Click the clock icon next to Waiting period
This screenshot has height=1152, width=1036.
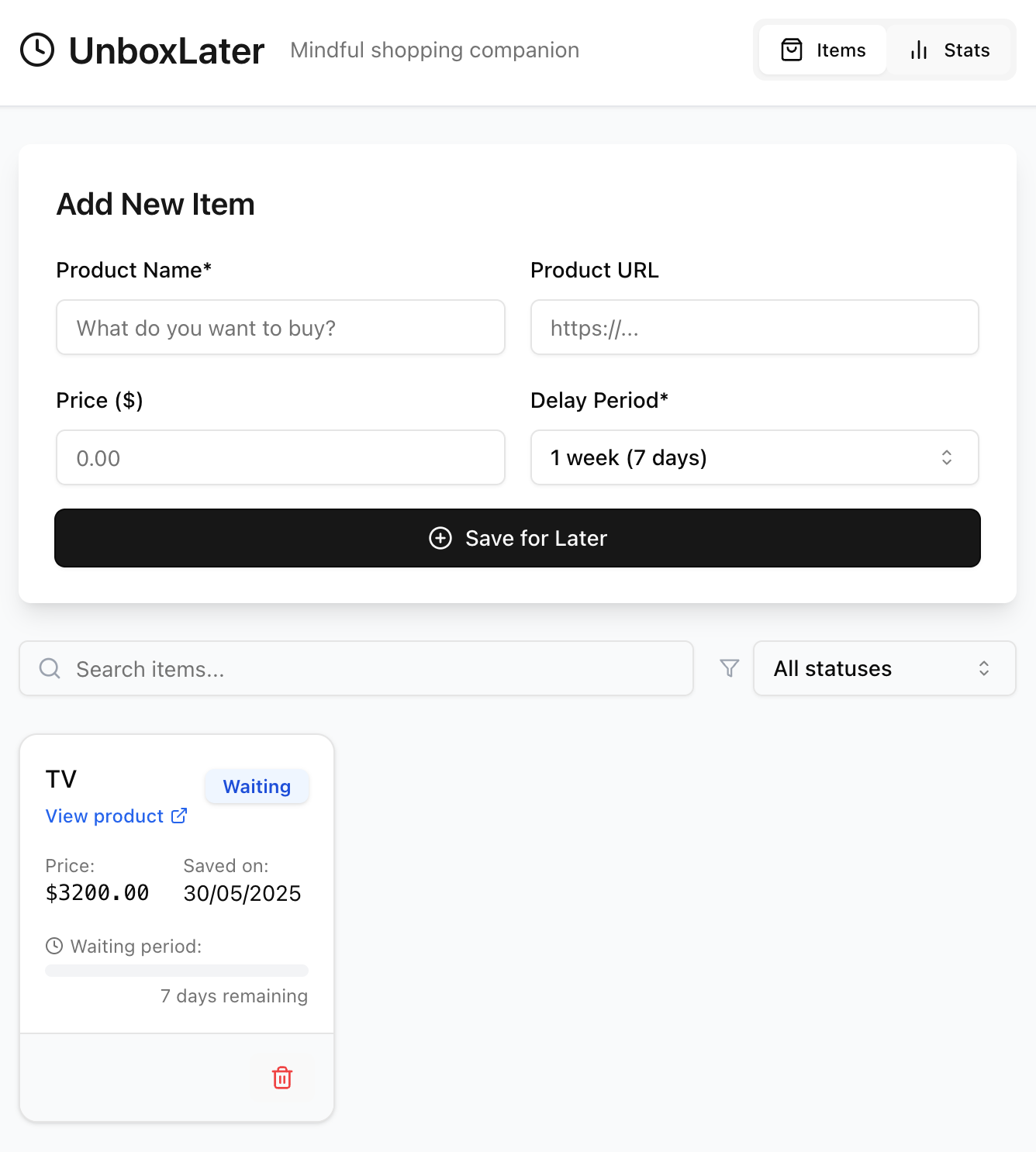tap(54, 946)
